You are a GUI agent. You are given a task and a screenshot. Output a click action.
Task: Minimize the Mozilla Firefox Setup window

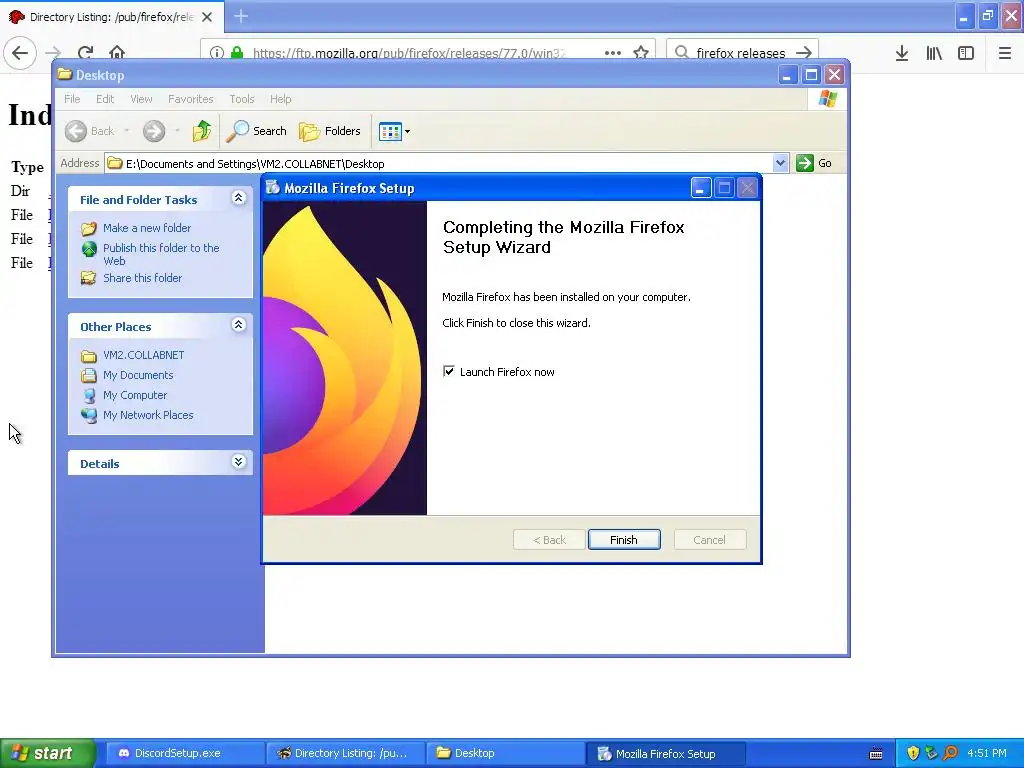(x=700, y=188)
